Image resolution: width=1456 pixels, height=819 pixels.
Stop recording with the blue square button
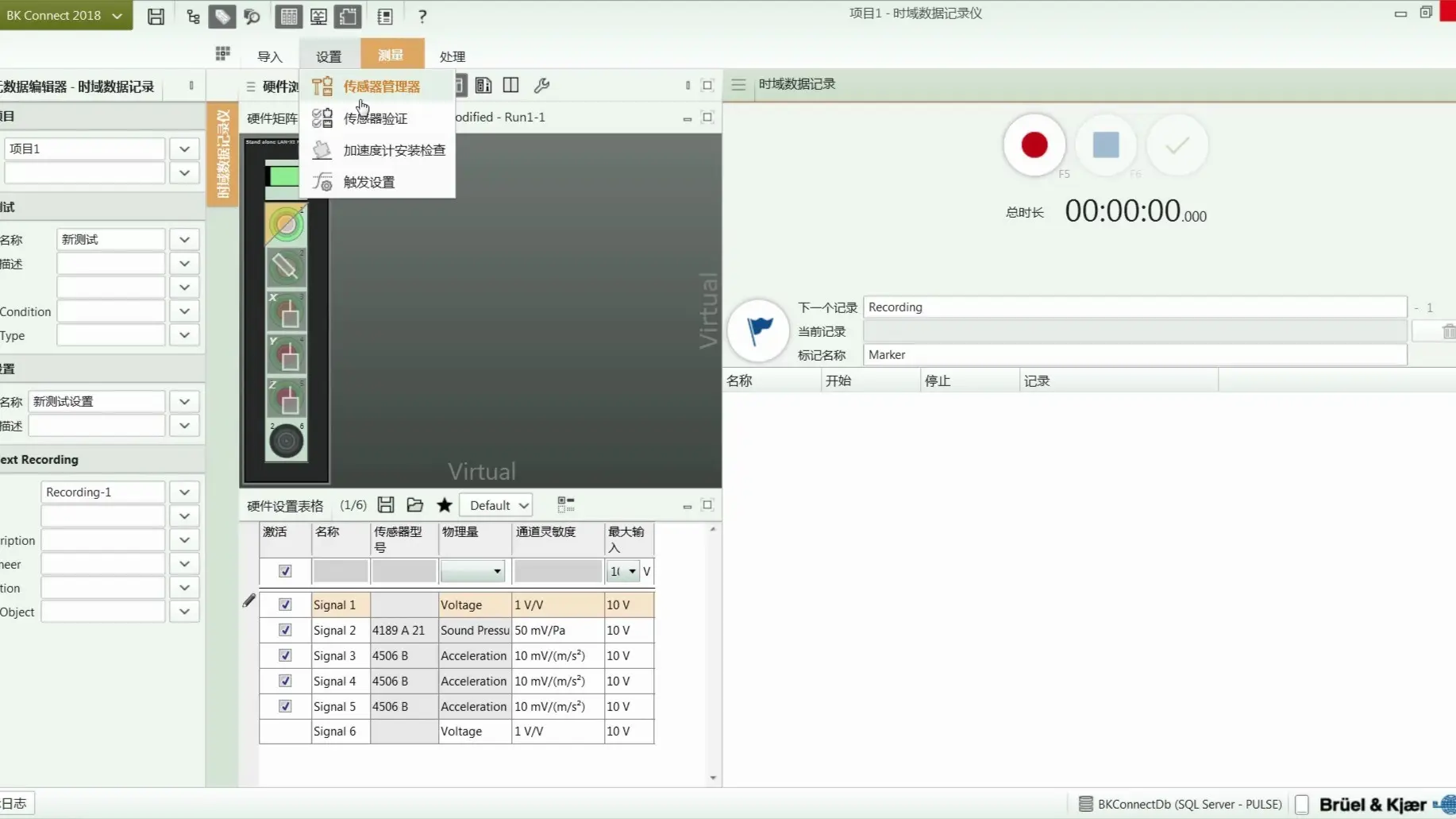1105,145
